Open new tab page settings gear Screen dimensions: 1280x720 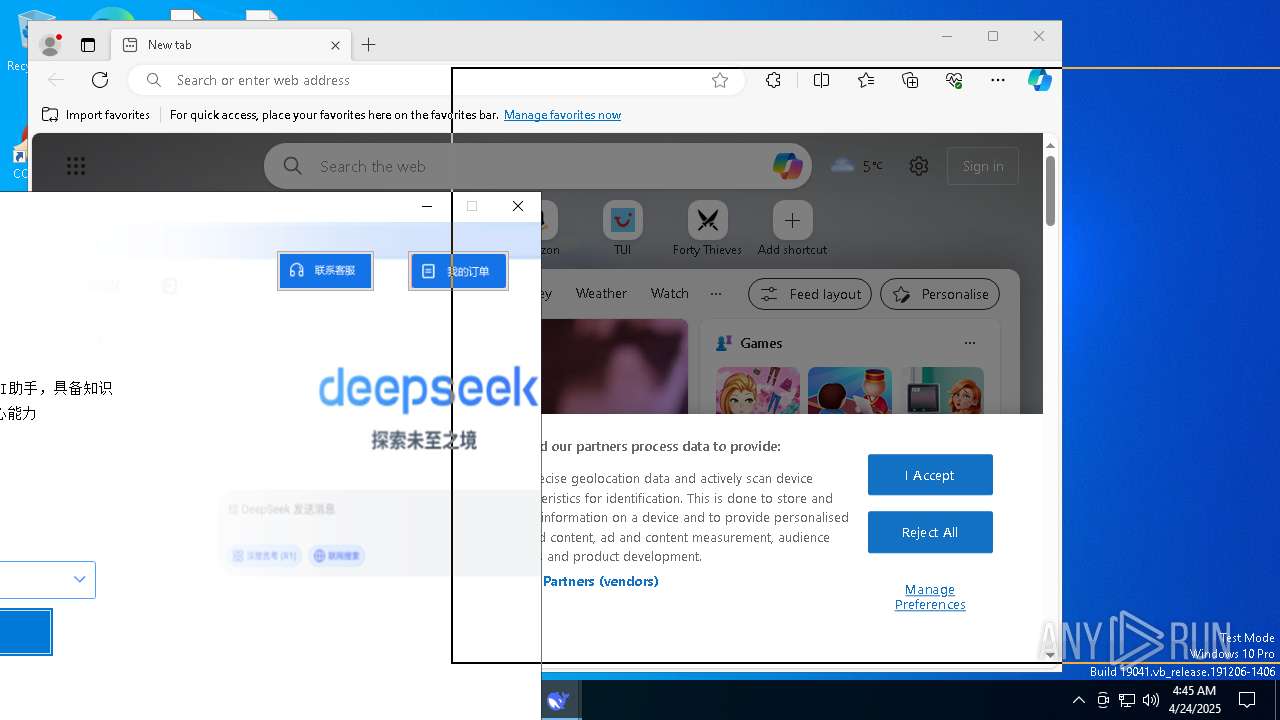(919, 166)
